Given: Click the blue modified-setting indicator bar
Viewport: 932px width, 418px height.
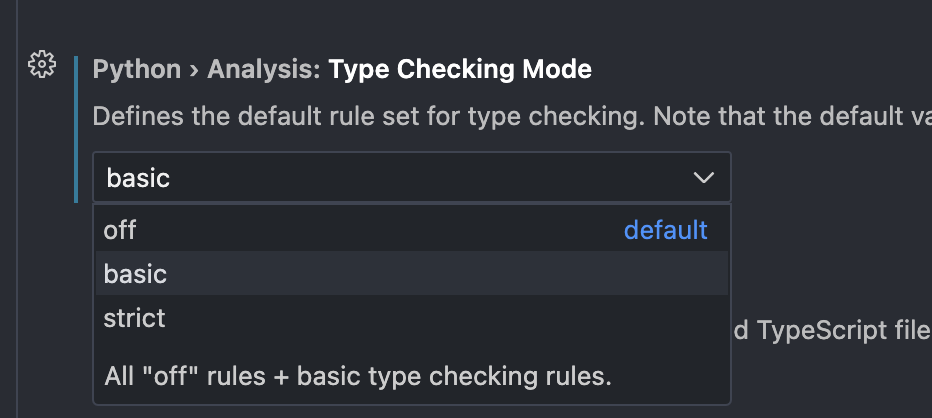Looking at the screenshot, I should [x=76, y=130].
